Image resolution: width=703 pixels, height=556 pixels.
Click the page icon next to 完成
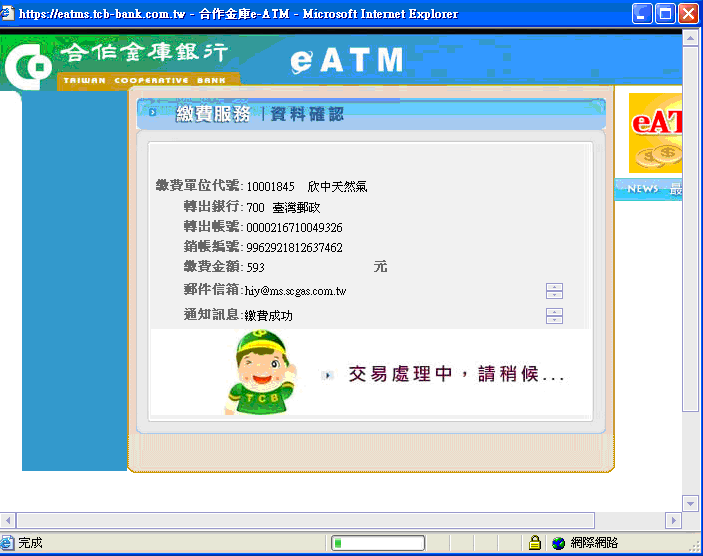coord(8,543)
